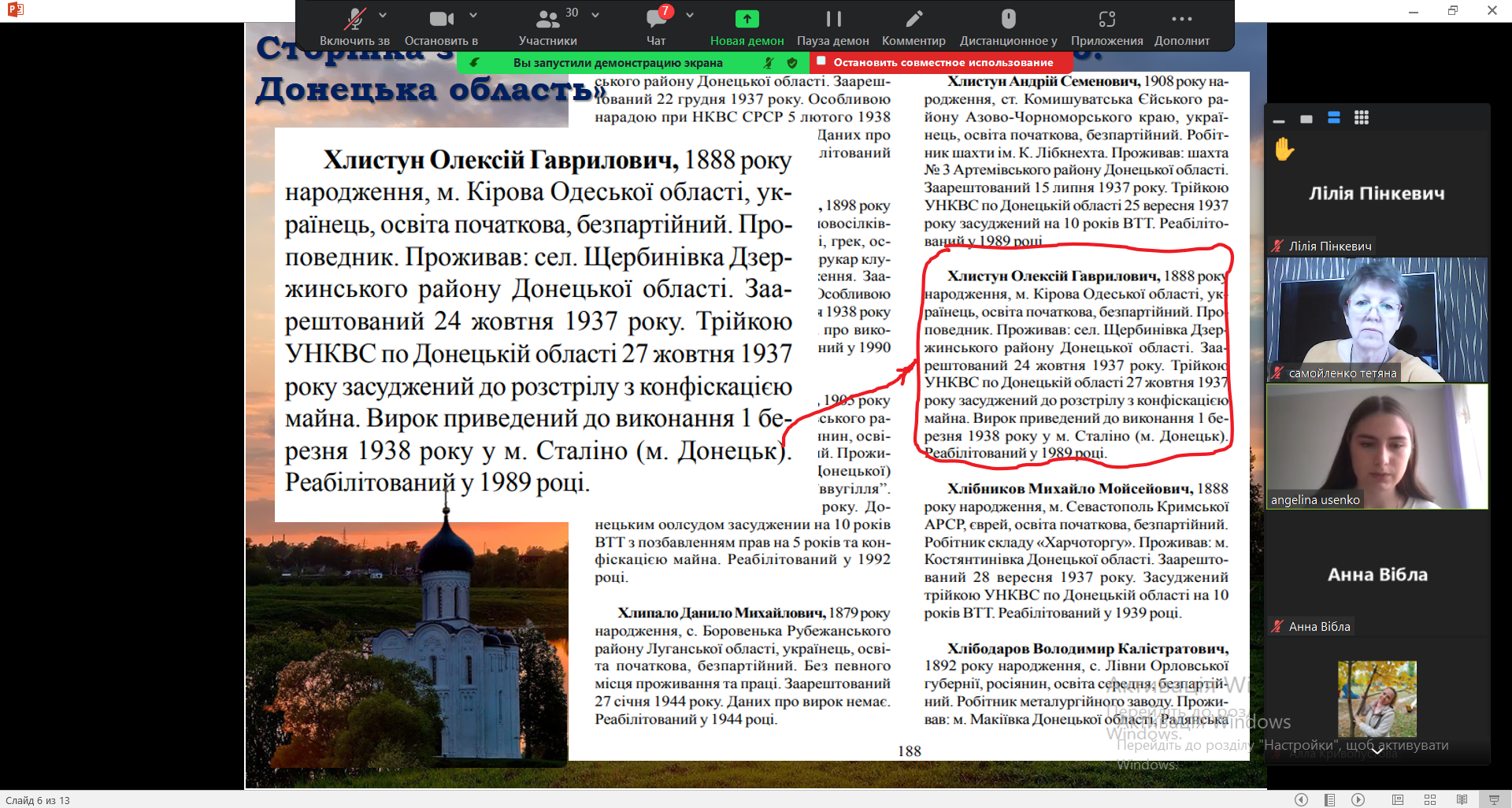Pause screen share with Пауза демон

click(833, 26)
